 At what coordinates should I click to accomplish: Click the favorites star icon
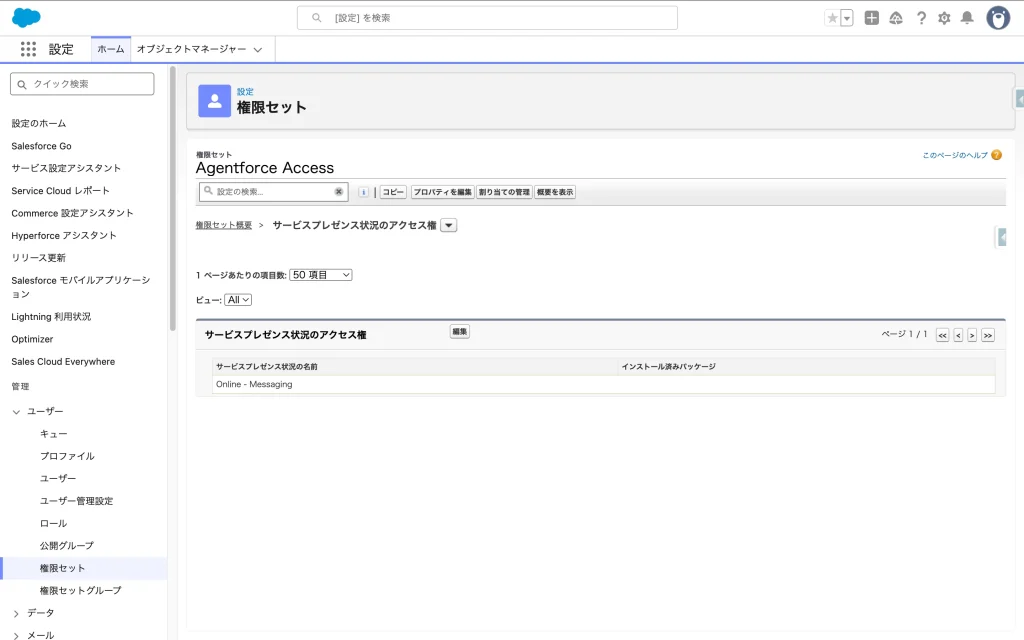tap(832, 18)
